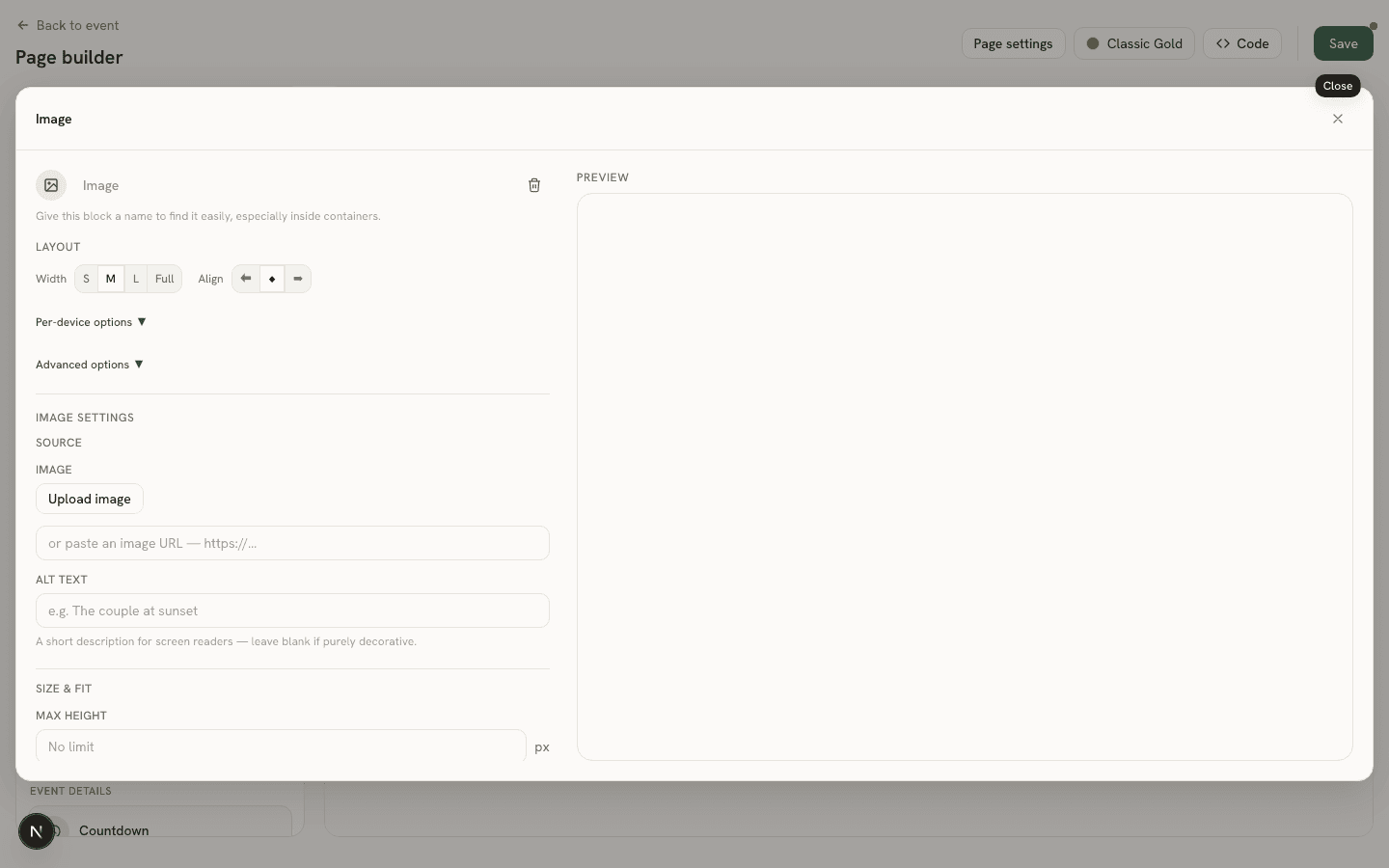This screenshot has height=868, width=1389.
Task: Go back via Back to event link
Action: tap(68, 25)
